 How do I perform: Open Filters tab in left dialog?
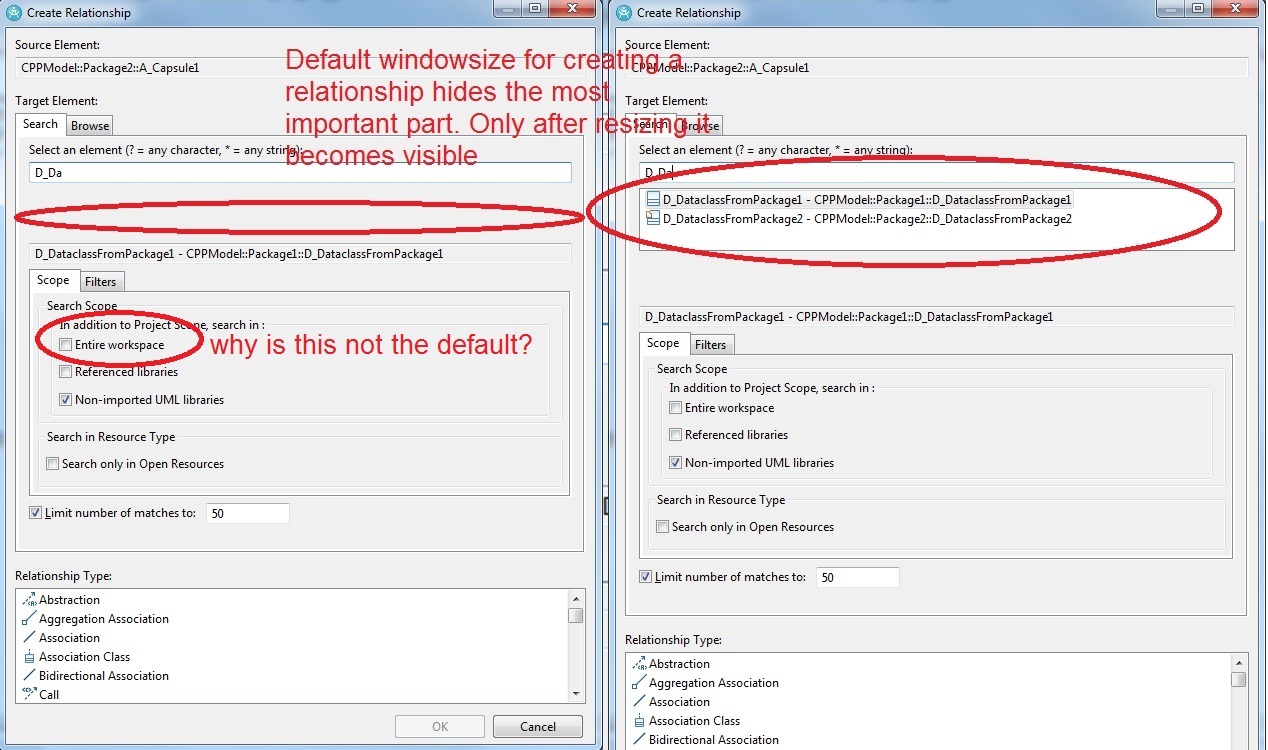tap(100, 282)
